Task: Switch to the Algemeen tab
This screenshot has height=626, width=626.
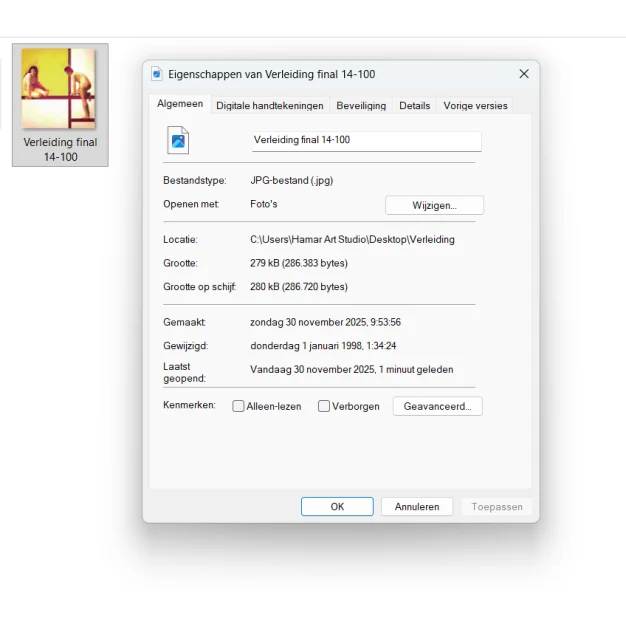Action: [x=180, y=104]
